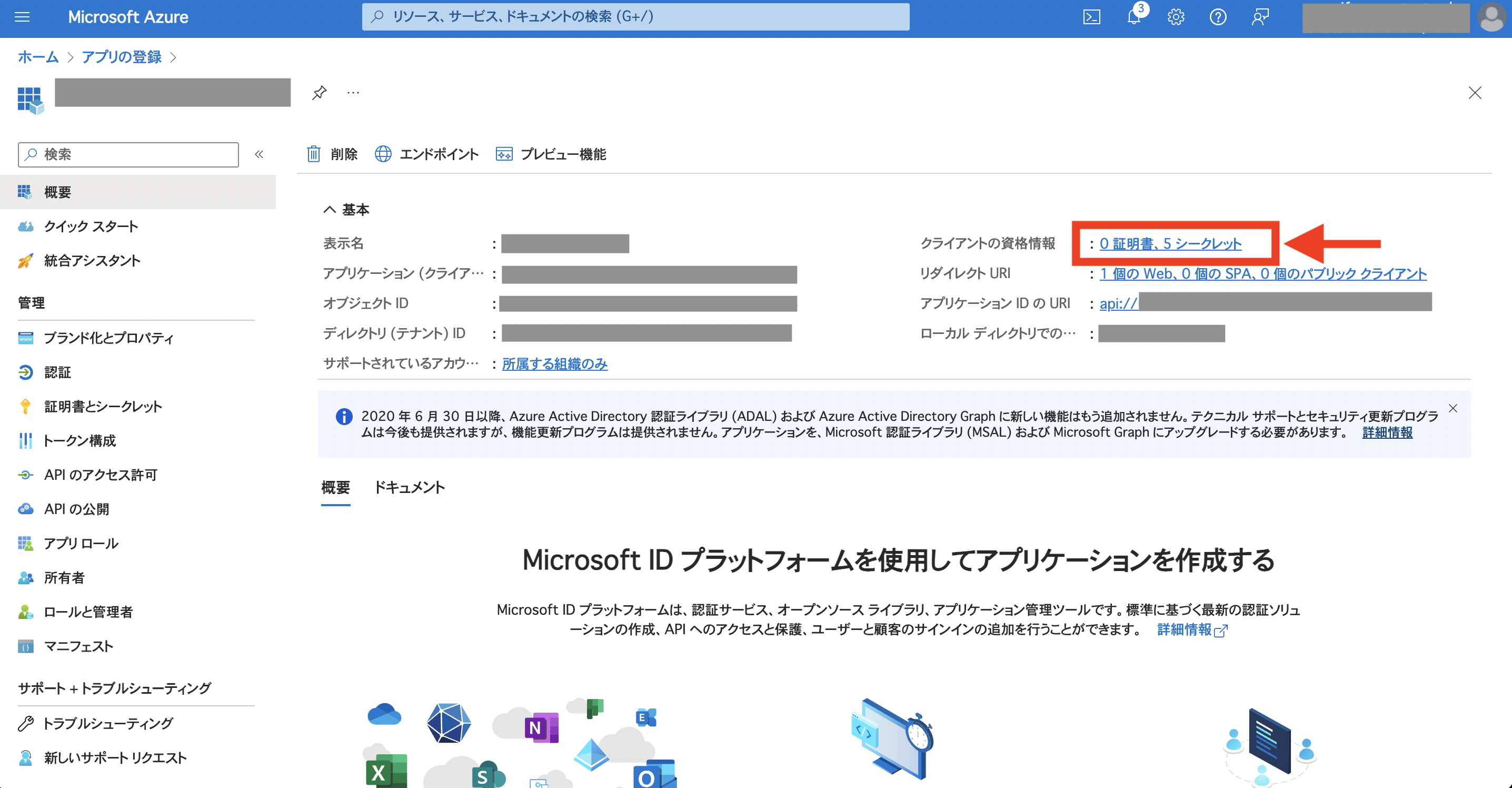The width and height of the screenshot is (1512, 788).
Task: Collapse the left sidebar menu
Action: point(259,154)
